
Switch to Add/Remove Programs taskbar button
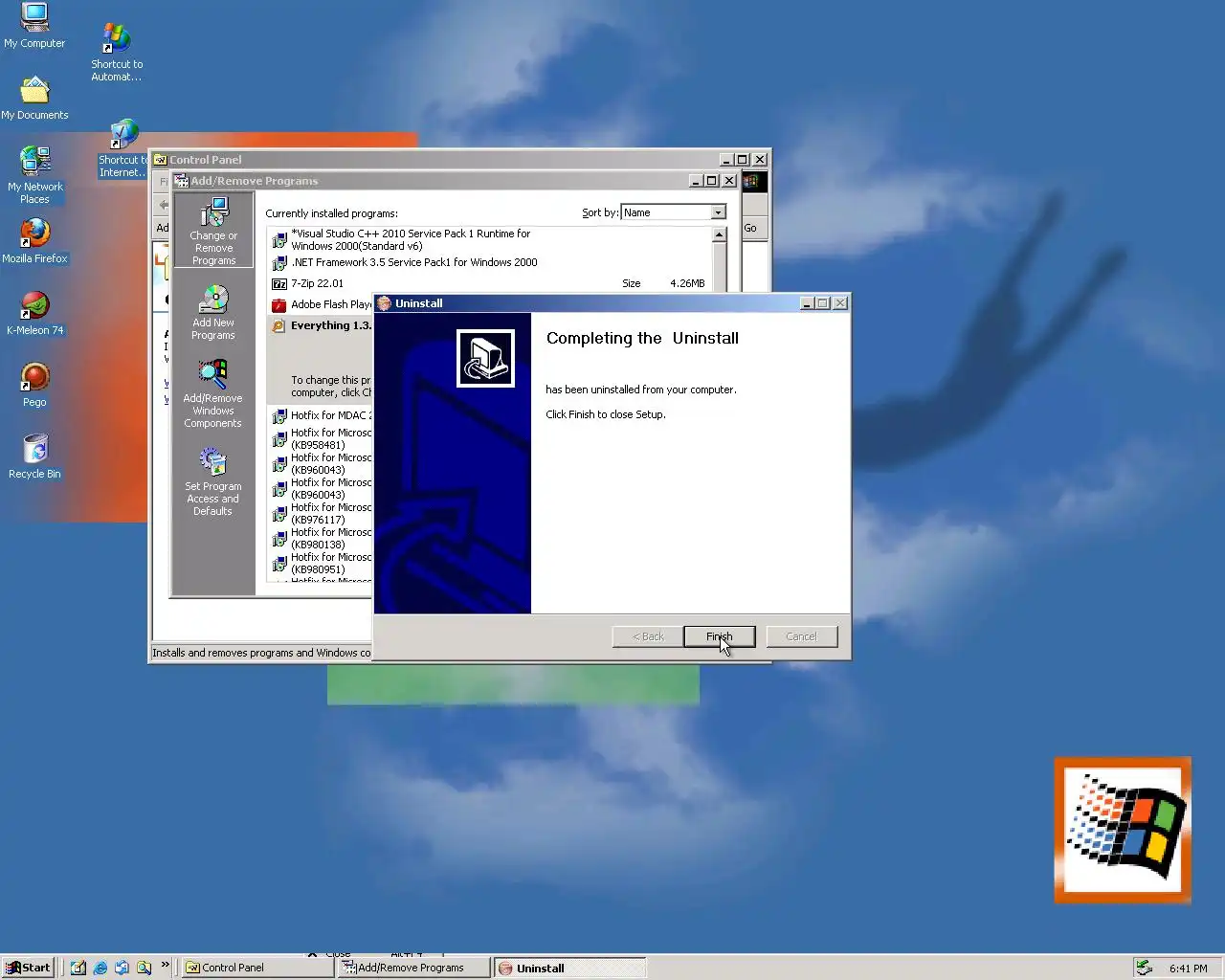coord(415,968)
